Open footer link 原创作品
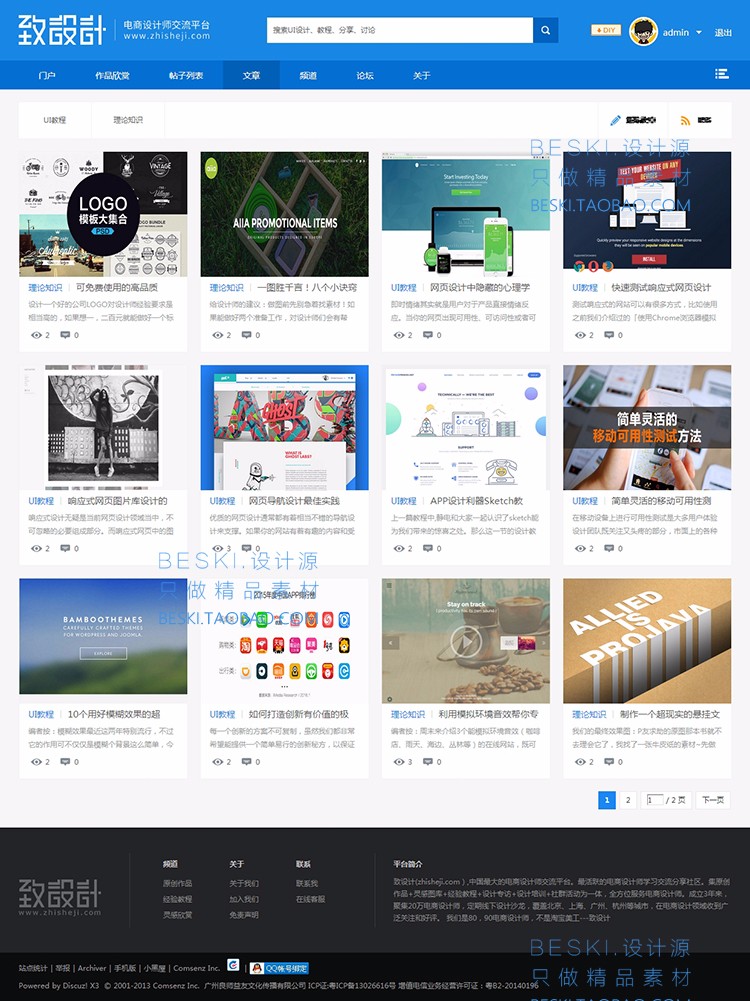 (x=177, y=884)
